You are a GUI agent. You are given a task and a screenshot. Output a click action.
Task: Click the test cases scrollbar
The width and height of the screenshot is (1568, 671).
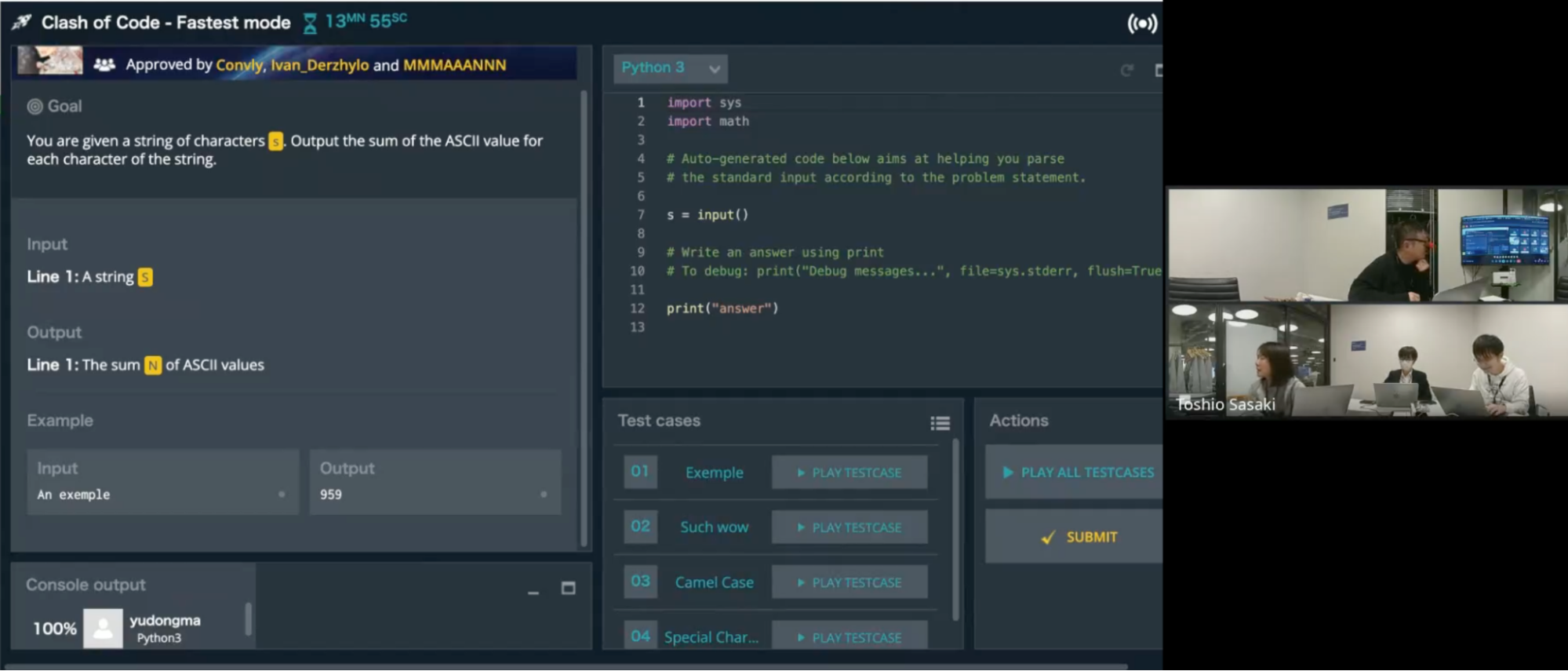955,530
